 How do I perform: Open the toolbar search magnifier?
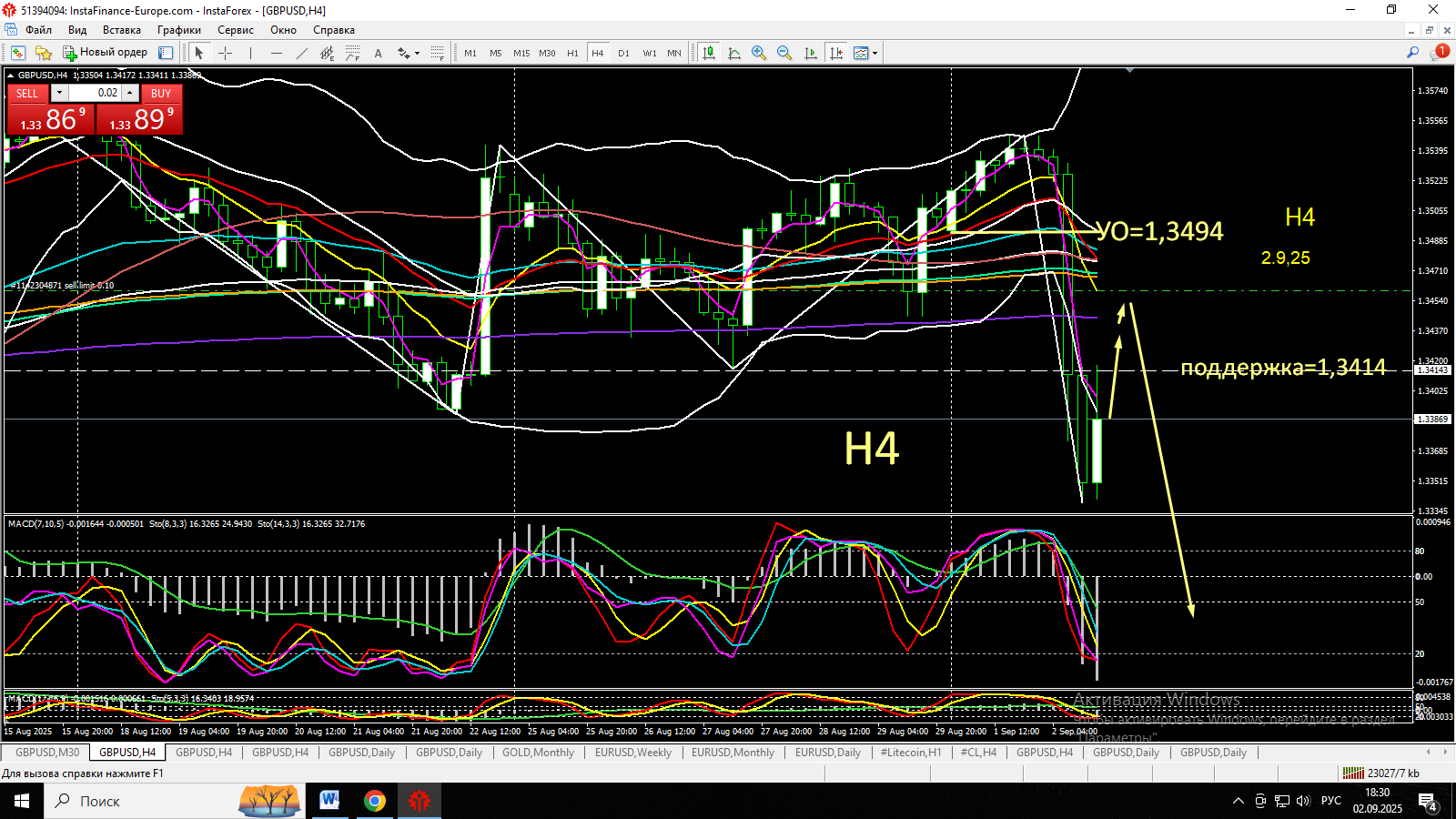click(1412, 53)
